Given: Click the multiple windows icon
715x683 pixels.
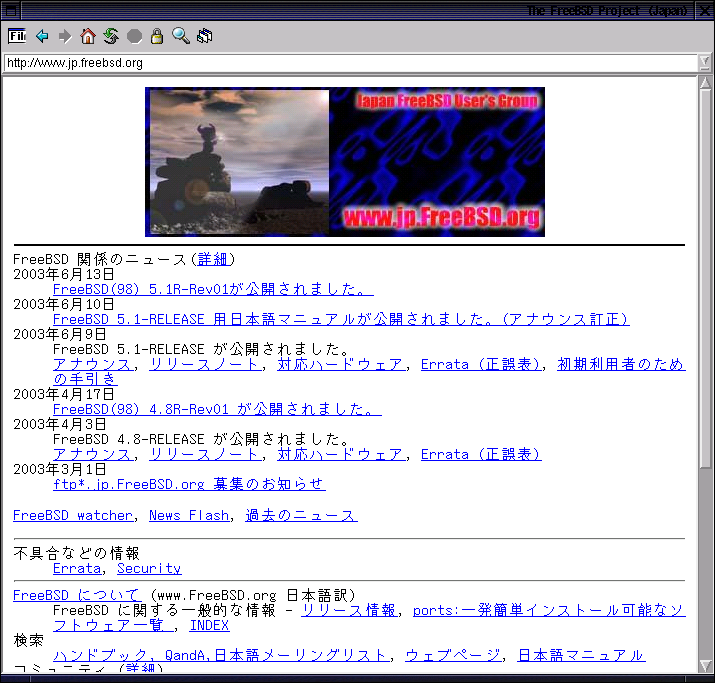Looking at the screenshot, I should 204,36.
